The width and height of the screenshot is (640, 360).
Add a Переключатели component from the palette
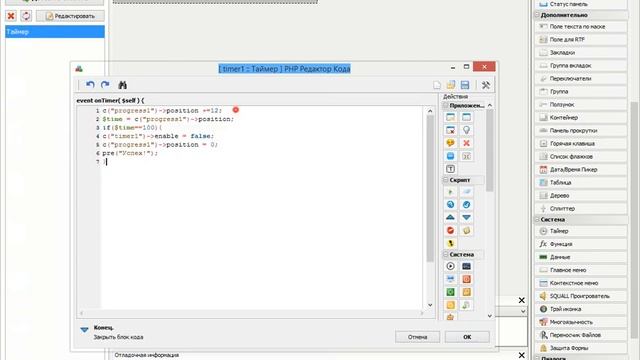coord(581,78)
